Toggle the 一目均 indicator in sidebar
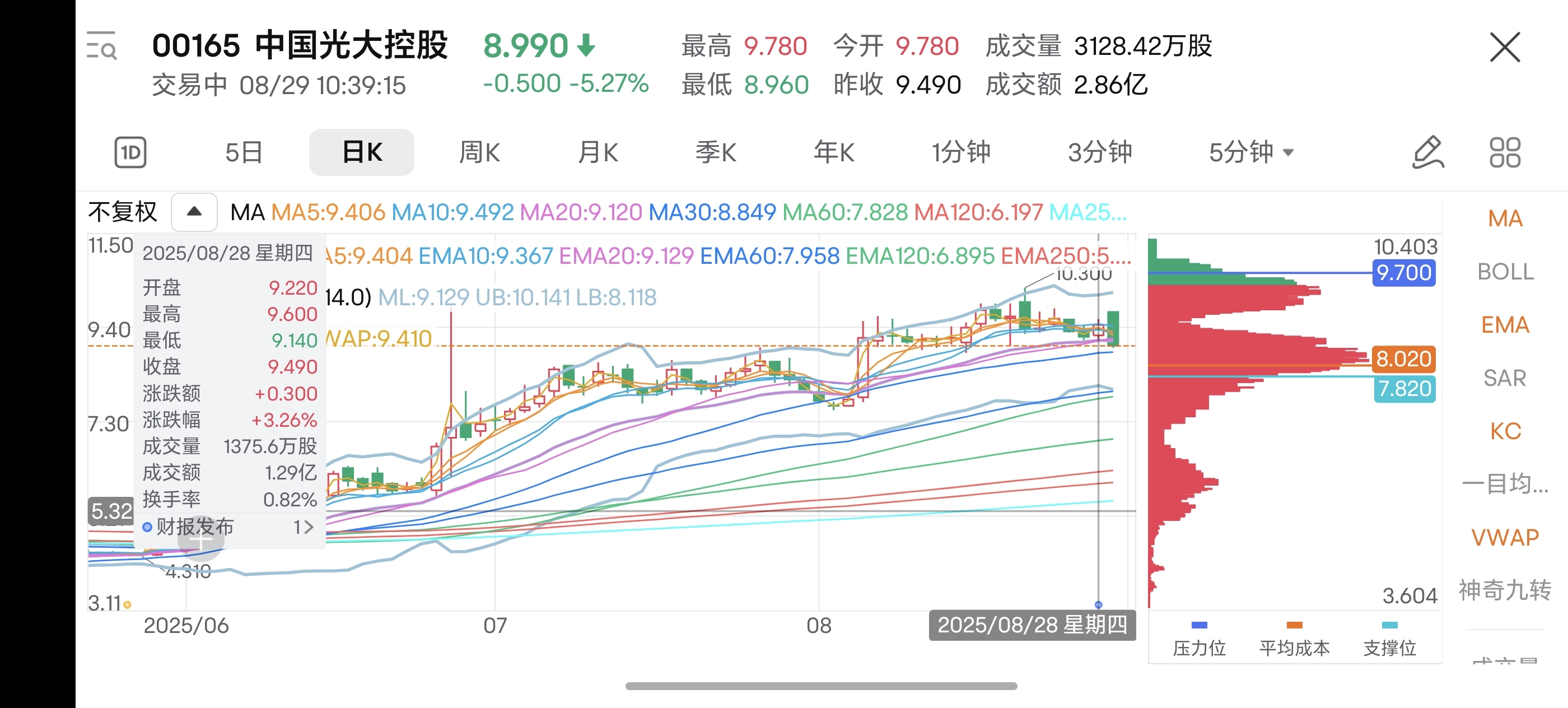 (x=1505, y=484)
